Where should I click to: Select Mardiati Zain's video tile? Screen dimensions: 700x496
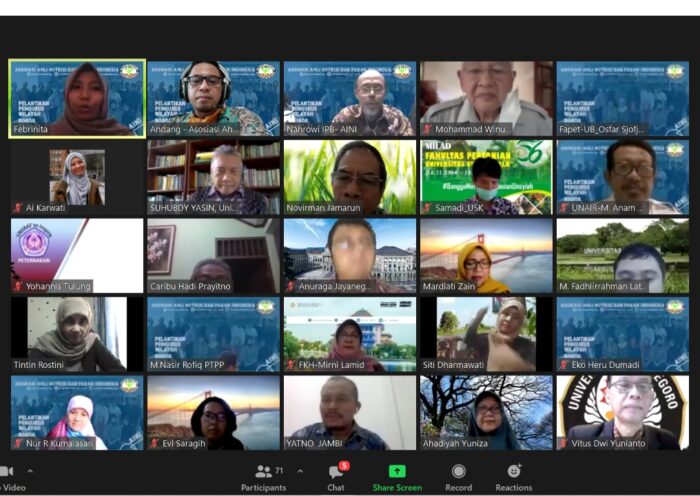point(485,255)
